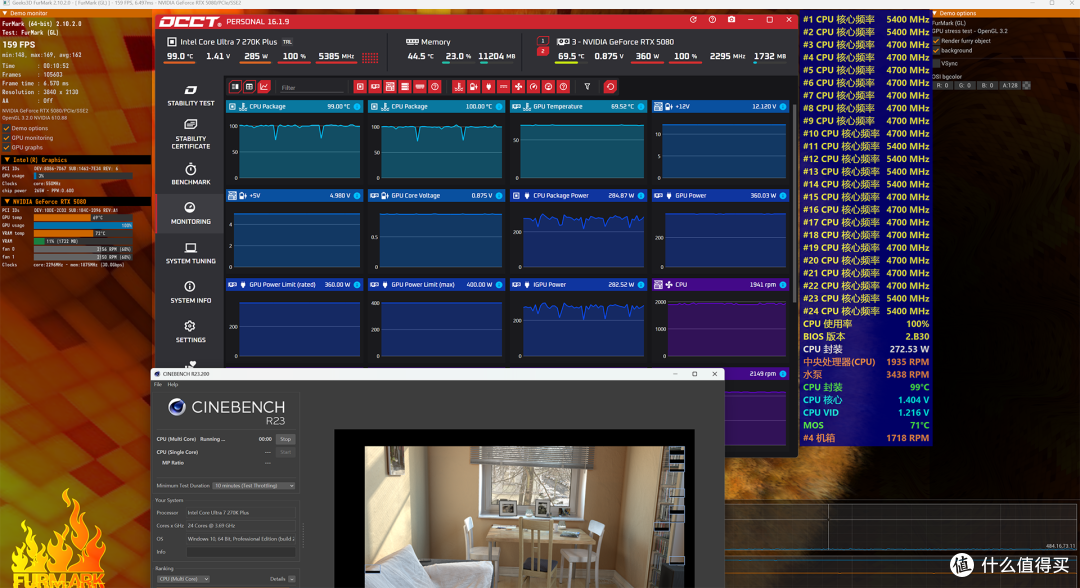Collapse FurMark Demo monitor panel
The image size is (1080, 588).
pos(5,13)
